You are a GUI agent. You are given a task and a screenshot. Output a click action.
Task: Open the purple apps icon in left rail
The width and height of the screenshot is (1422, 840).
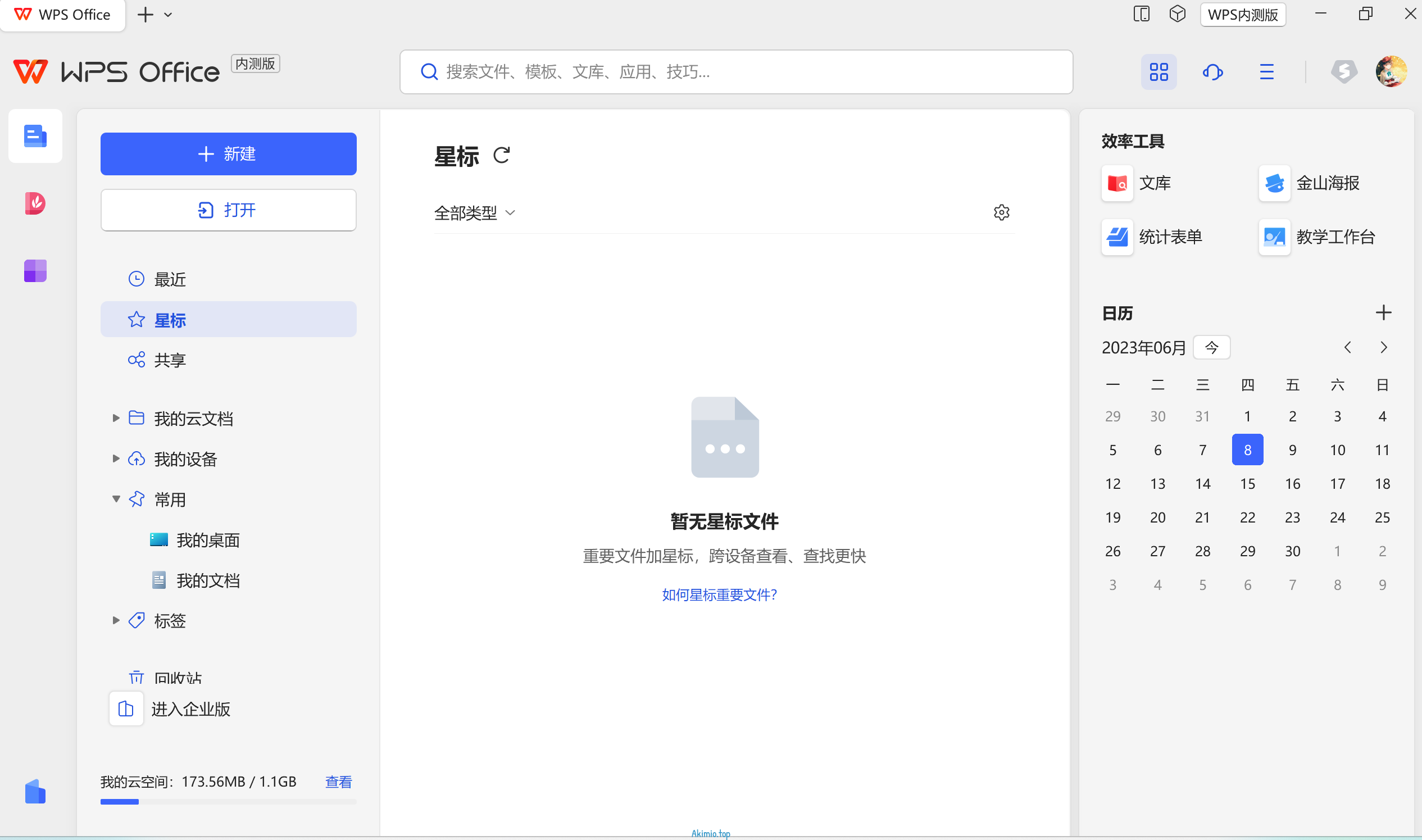pos(35,271)
